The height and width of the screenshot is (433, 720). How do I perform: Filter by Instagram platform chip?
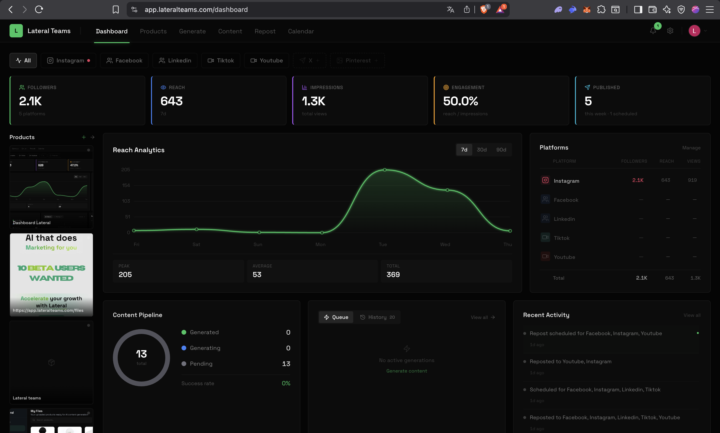tap(68, 60)
